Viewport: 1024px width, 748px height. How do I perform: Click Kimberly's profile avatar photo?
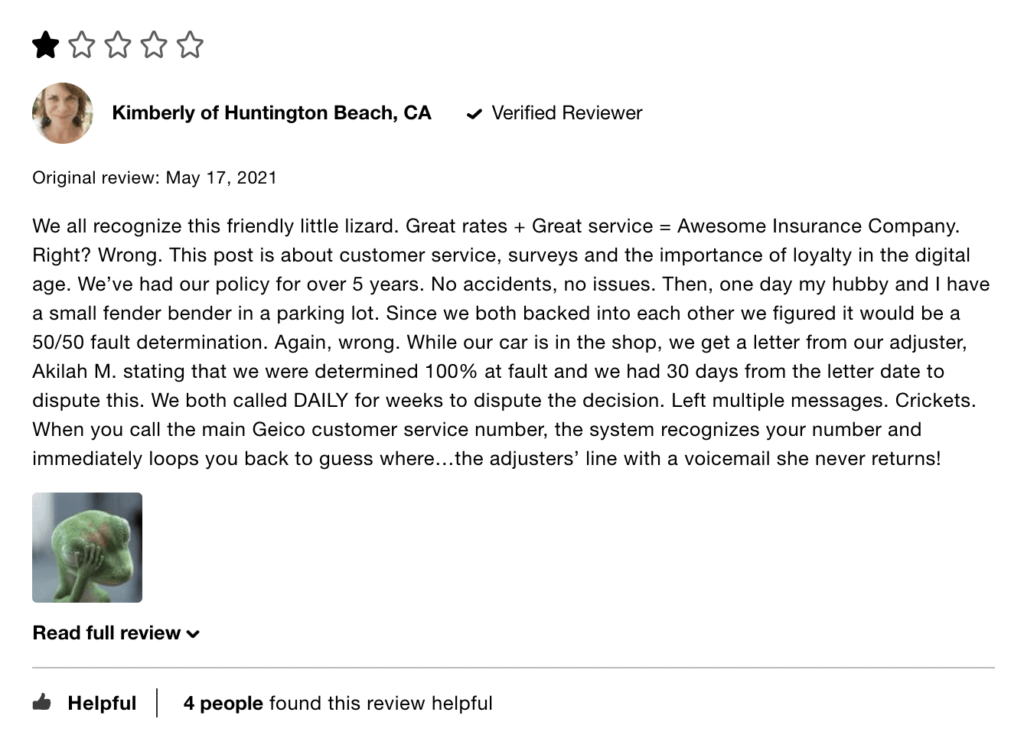[x=63, y=113]
